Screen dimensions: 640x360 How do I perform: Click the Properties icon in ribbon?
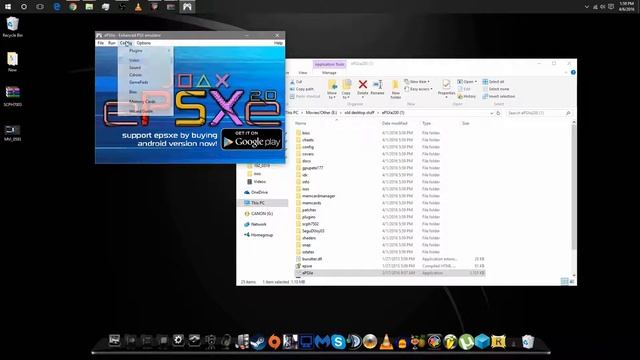446,88
